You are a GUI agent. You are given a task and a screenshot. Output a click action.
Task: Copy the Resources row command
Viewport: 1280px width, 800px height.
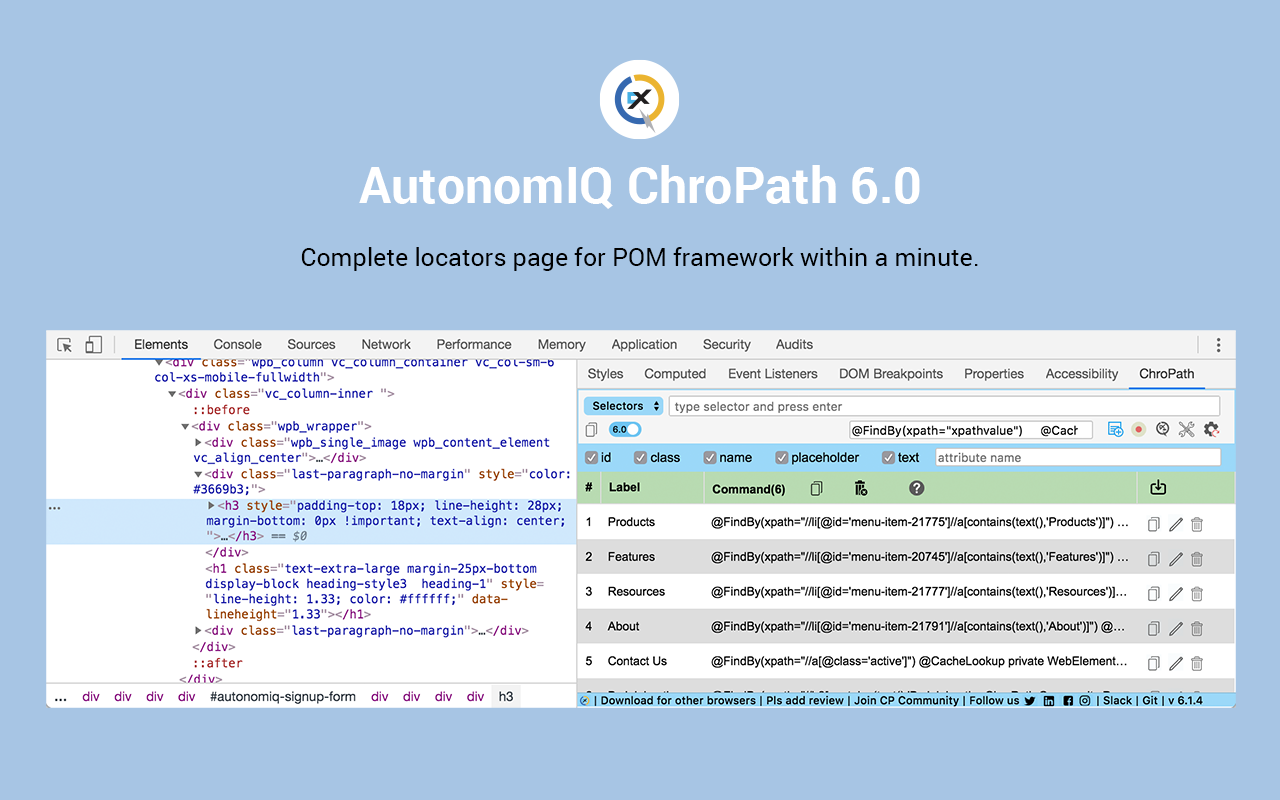[1153, 594]
